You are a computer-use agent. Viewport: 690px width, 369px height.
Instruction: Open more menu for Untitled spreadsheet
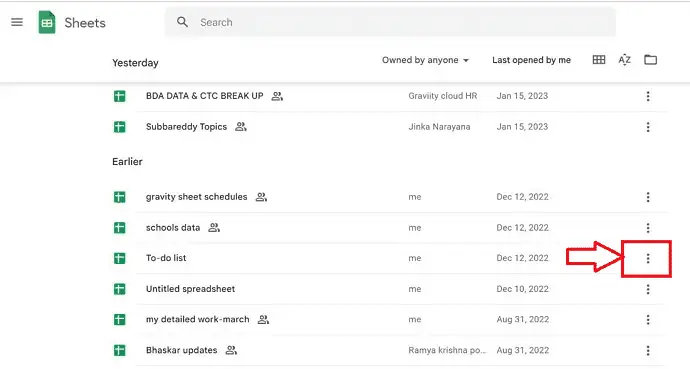(x=648, y=289)
